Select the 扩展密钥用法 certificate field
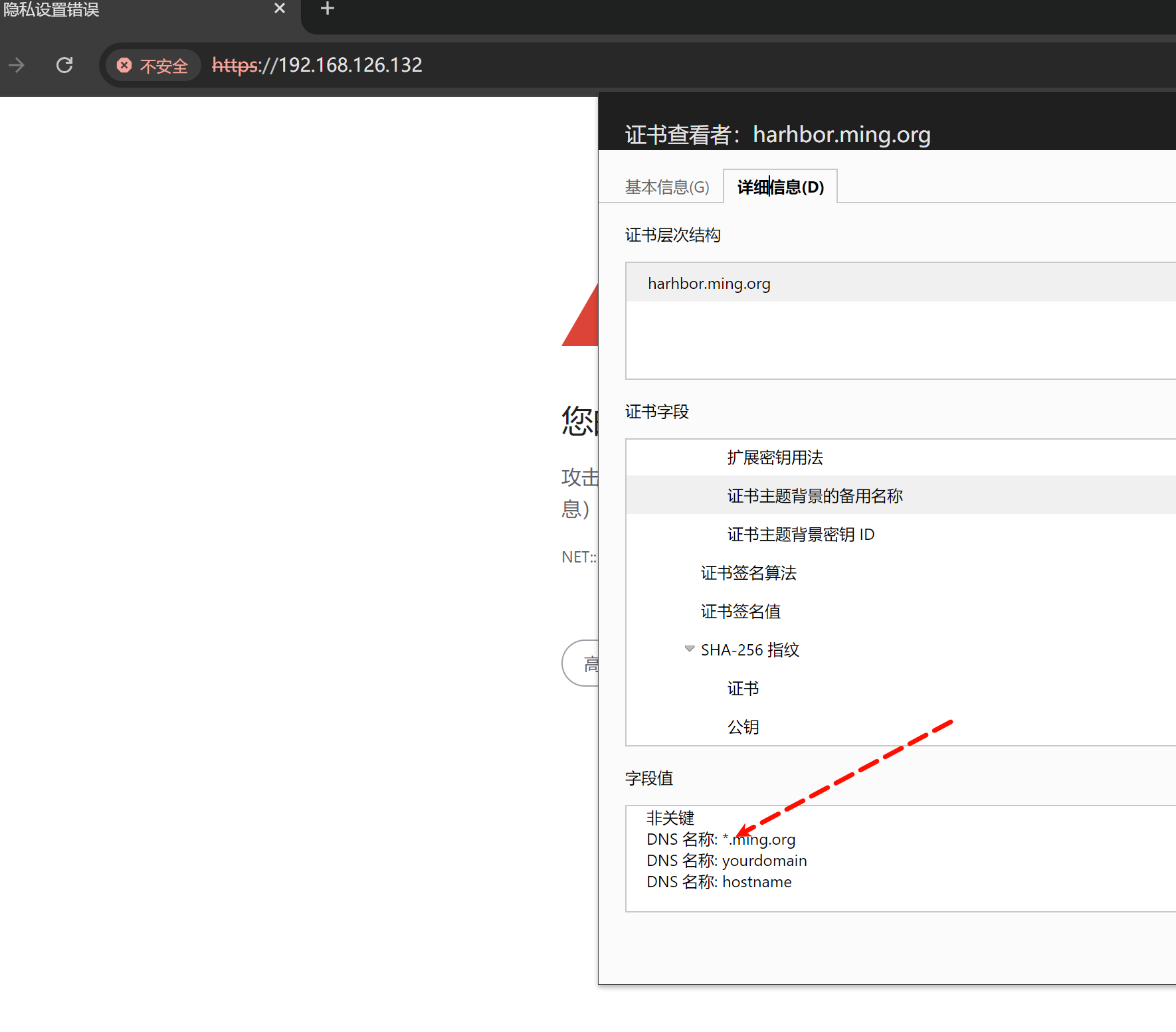1176x1032 pixels. (x=775, y=458)
